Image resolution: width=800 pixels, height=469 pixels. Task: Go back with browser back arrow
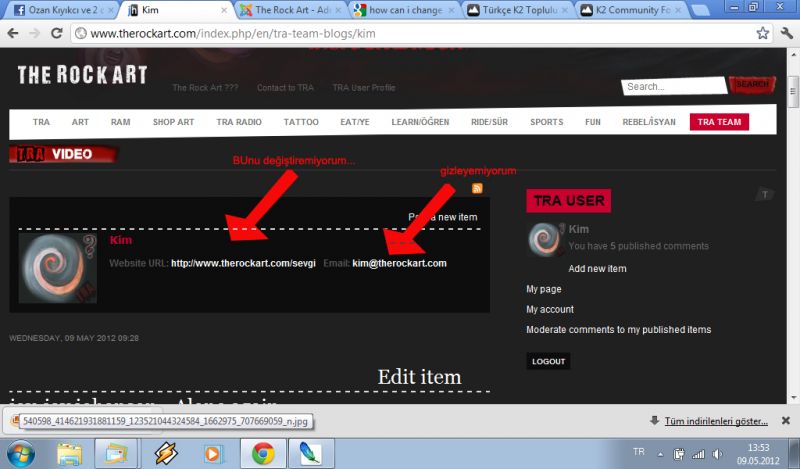tap(13, 34)
